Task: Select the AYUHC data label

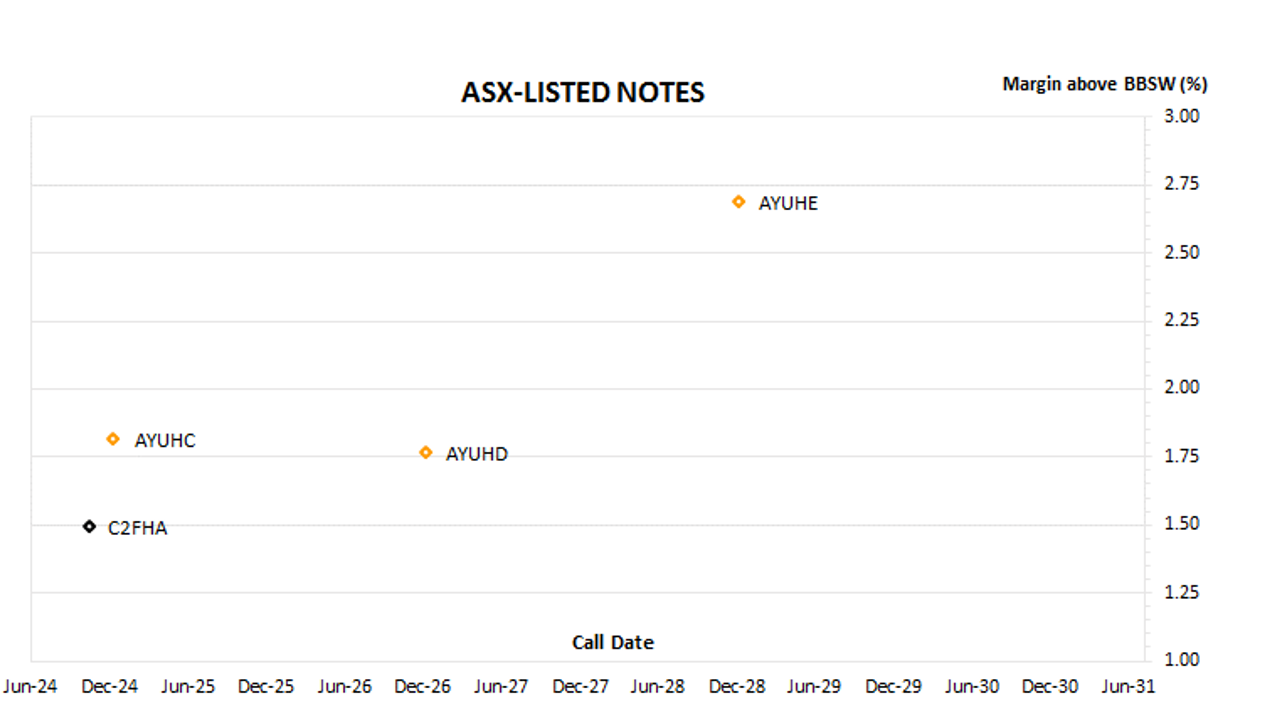Action: [x=165, y=440]
